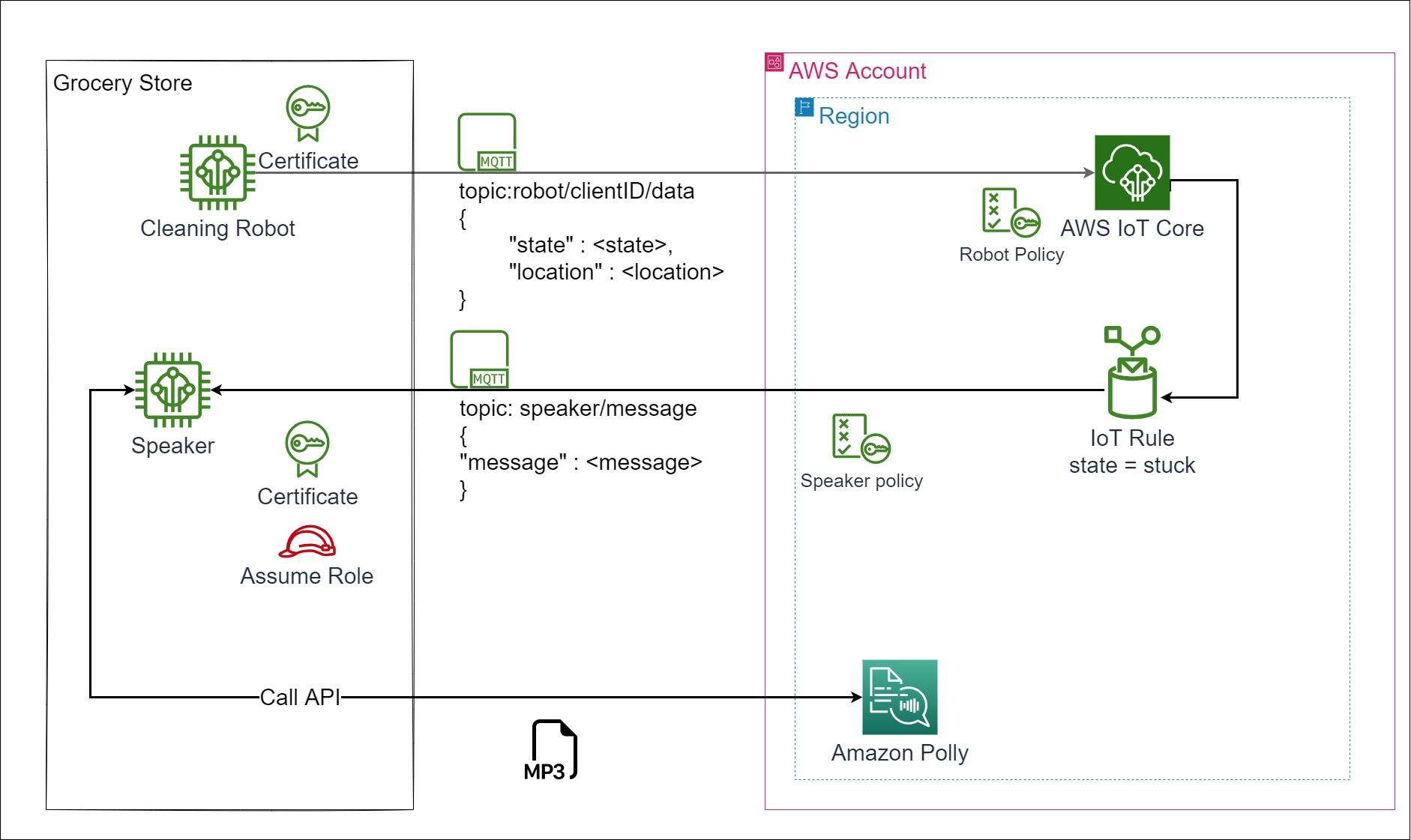Select the Speaker label text

point(172,446)
